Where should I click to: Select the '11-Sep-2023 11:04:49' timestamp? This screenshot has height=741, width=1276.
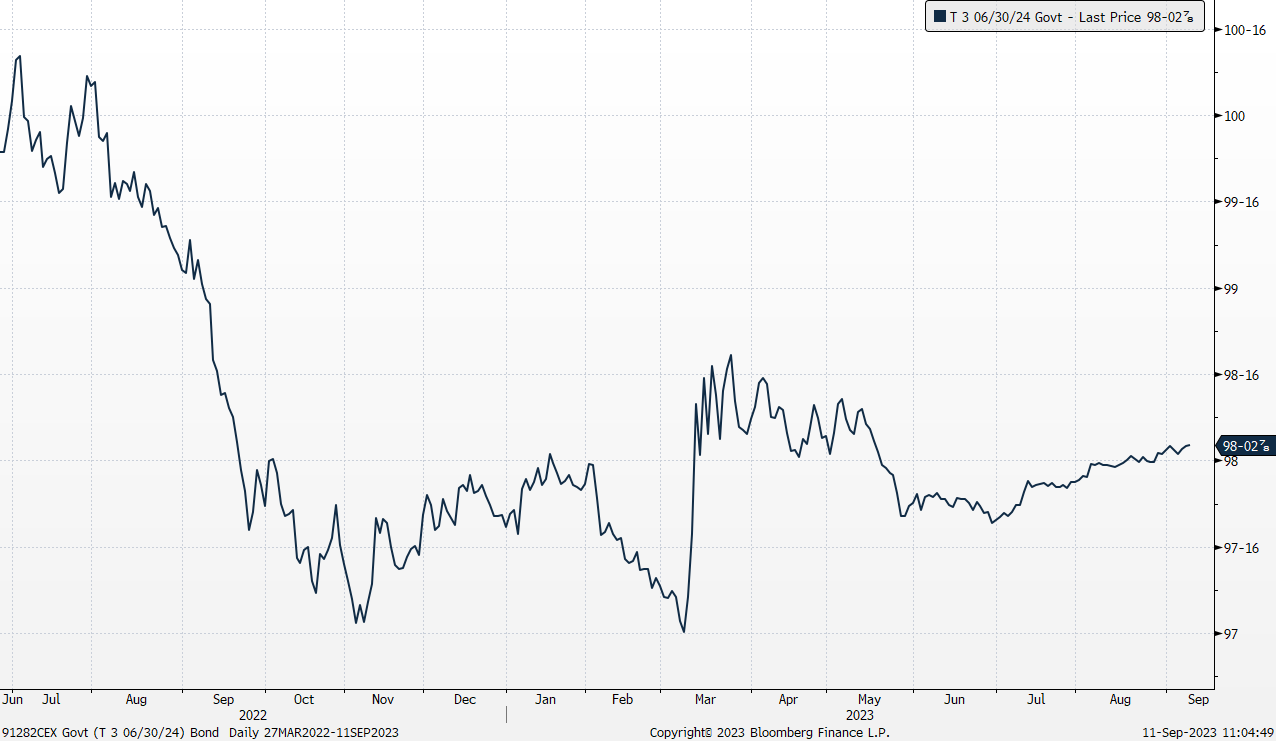[x=1209, y=733]
